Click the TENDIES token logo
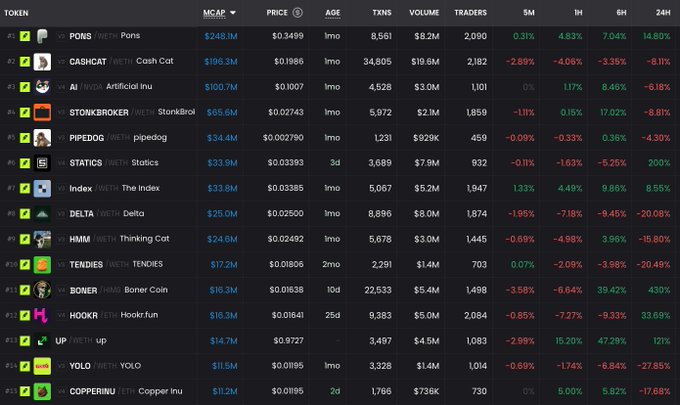 click(x=42, y=265)
